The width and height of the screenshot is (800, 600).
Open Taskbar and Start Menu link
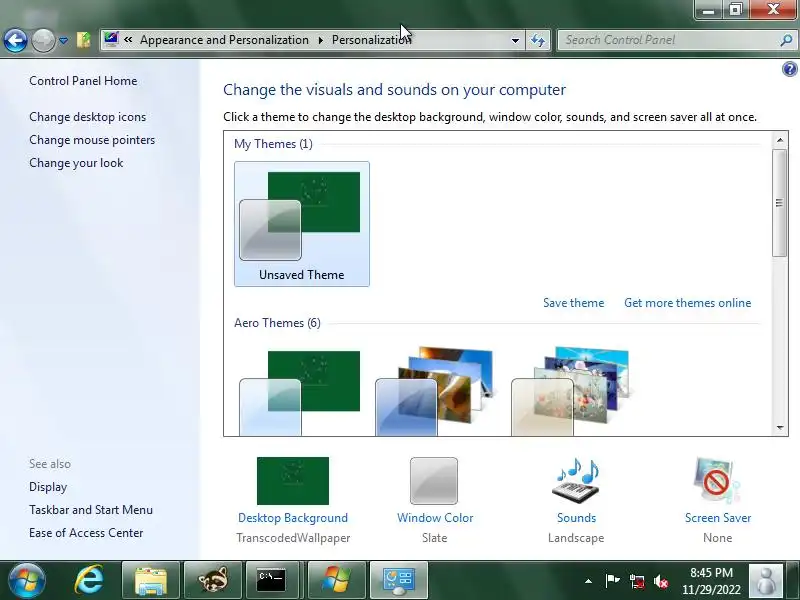[91, 510]
